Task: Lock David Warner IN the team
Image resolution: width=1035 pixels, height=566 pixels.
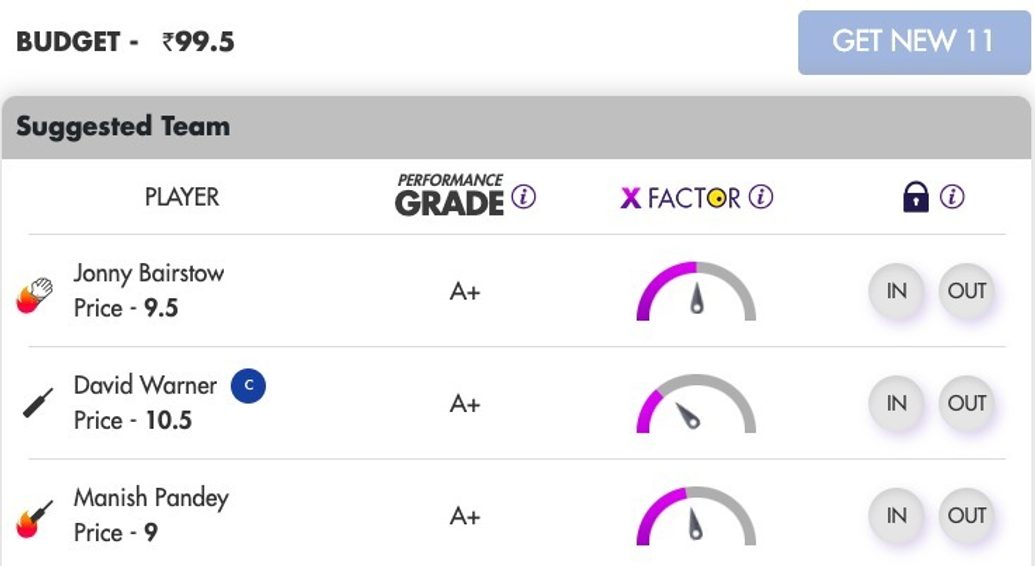Action: pyautogui.click(x=897, y=403)
